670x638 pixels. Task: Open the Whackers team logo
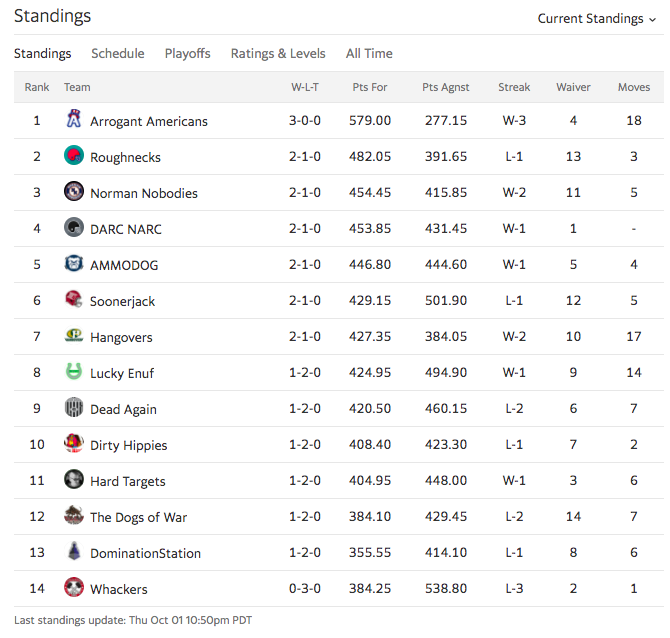[73, 587]
